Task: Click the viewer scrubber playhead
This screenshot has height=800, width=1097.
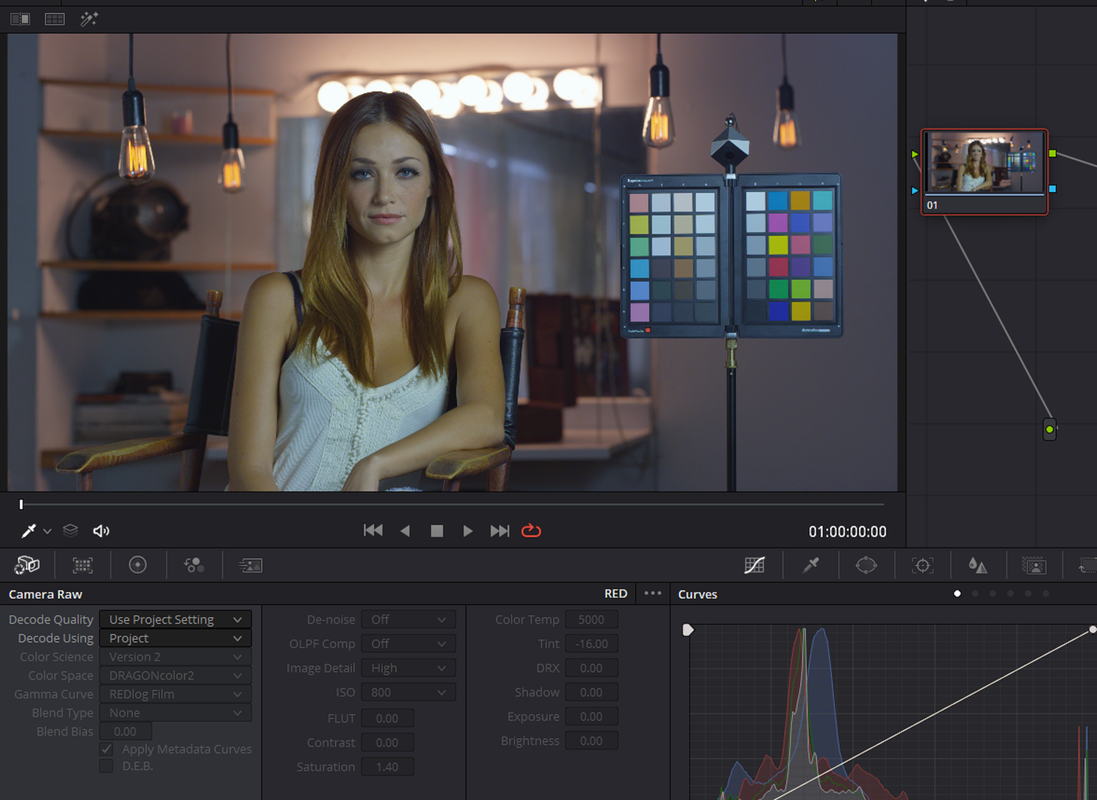Action: coord(21,504)
